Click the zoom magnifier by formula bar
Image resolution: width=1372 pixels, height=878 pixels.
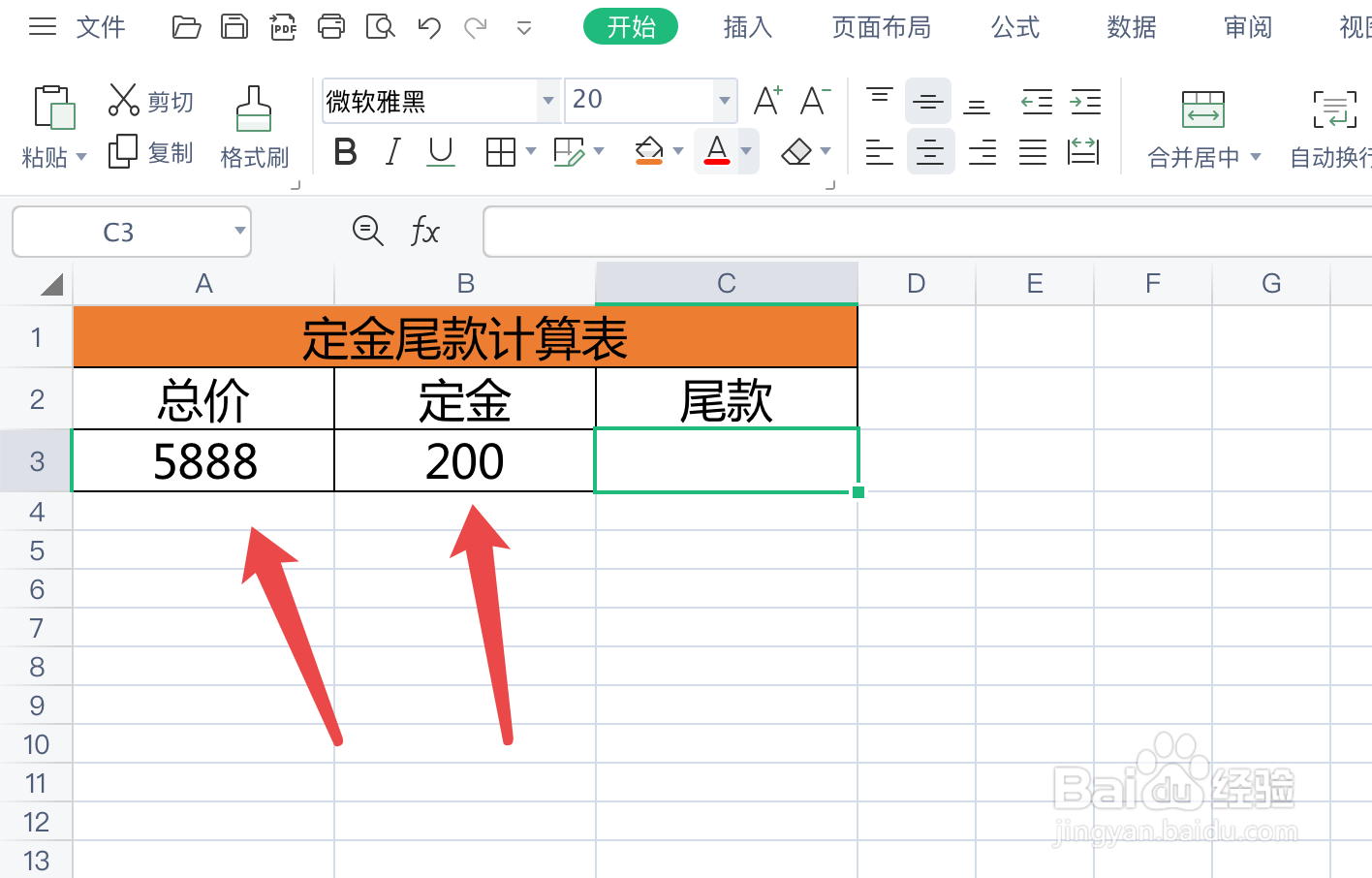point(368,231)
